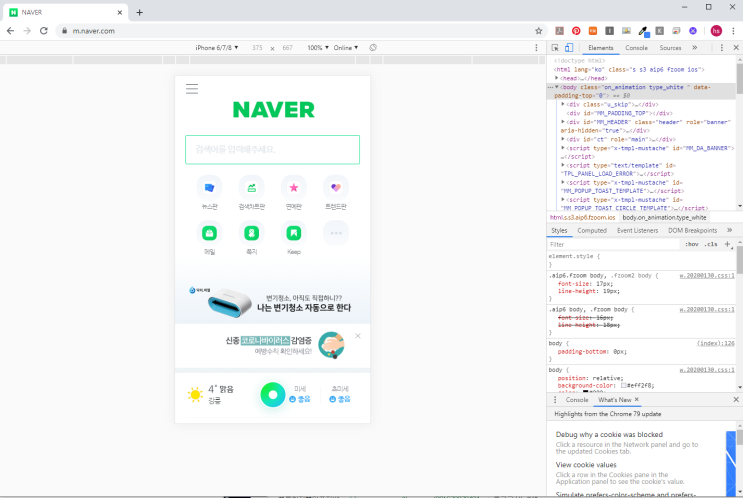Open the 검색차트판 chart shortcut icon
743x498 pixels.
tap(252, 188)
